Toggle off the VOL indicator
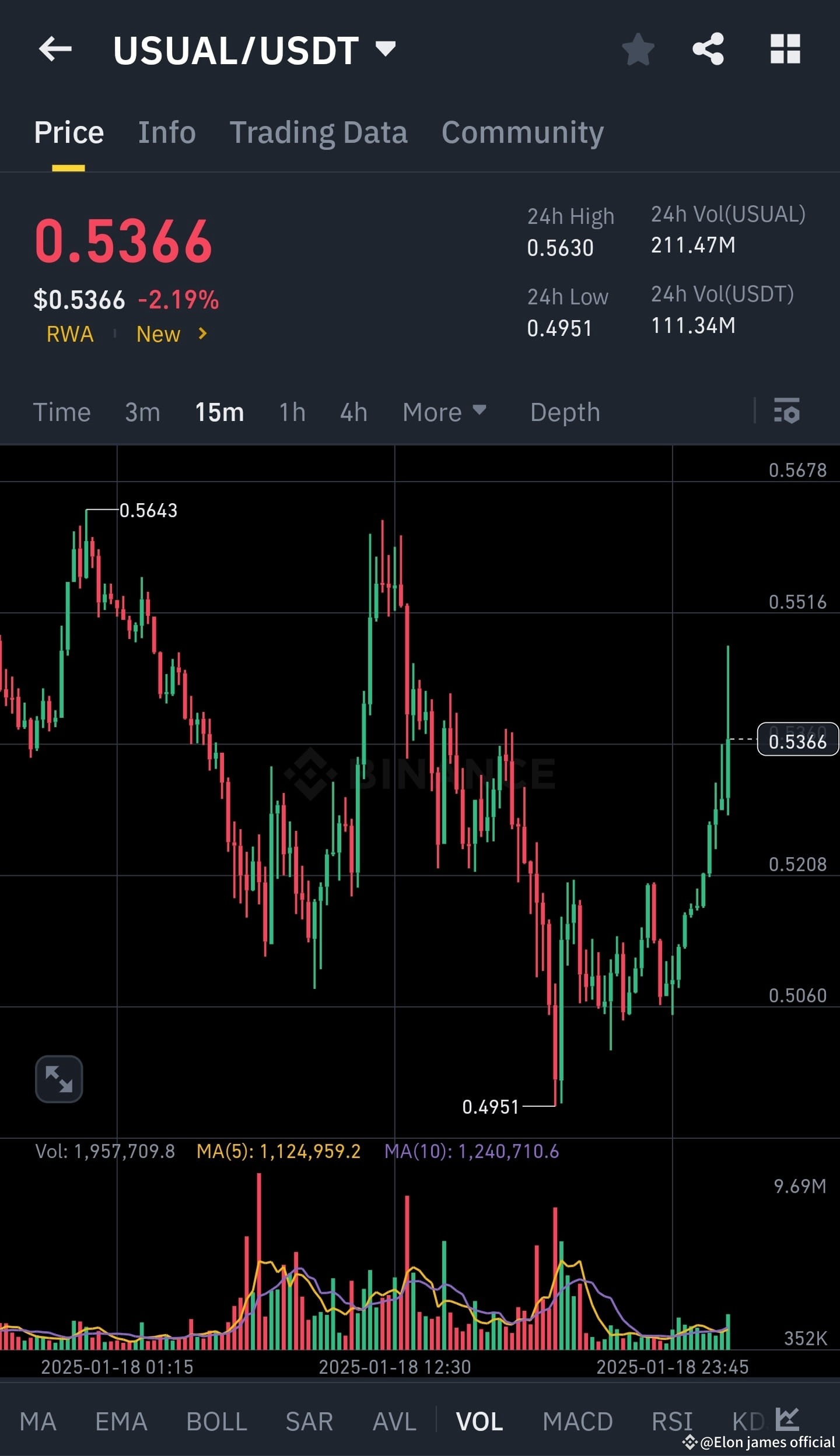Viewport: 840px width, 1456px height. pos(480,1420)
